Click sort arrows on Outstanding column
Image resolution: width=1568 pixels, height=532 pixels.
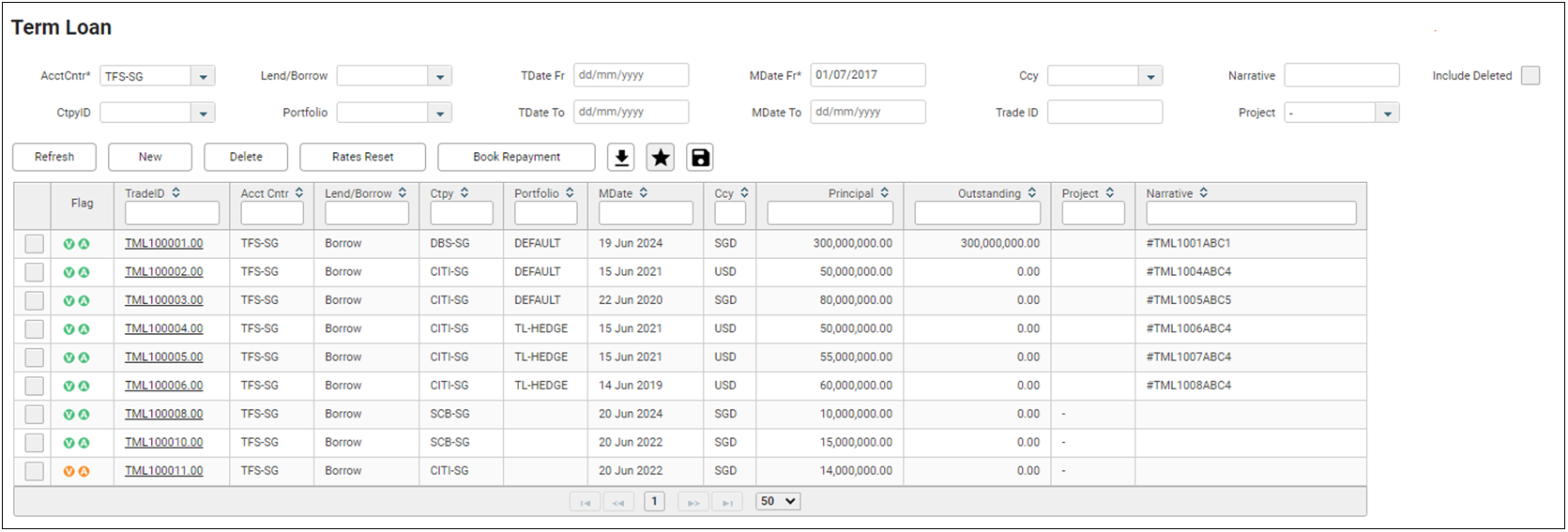click(x=1032, y=193)
